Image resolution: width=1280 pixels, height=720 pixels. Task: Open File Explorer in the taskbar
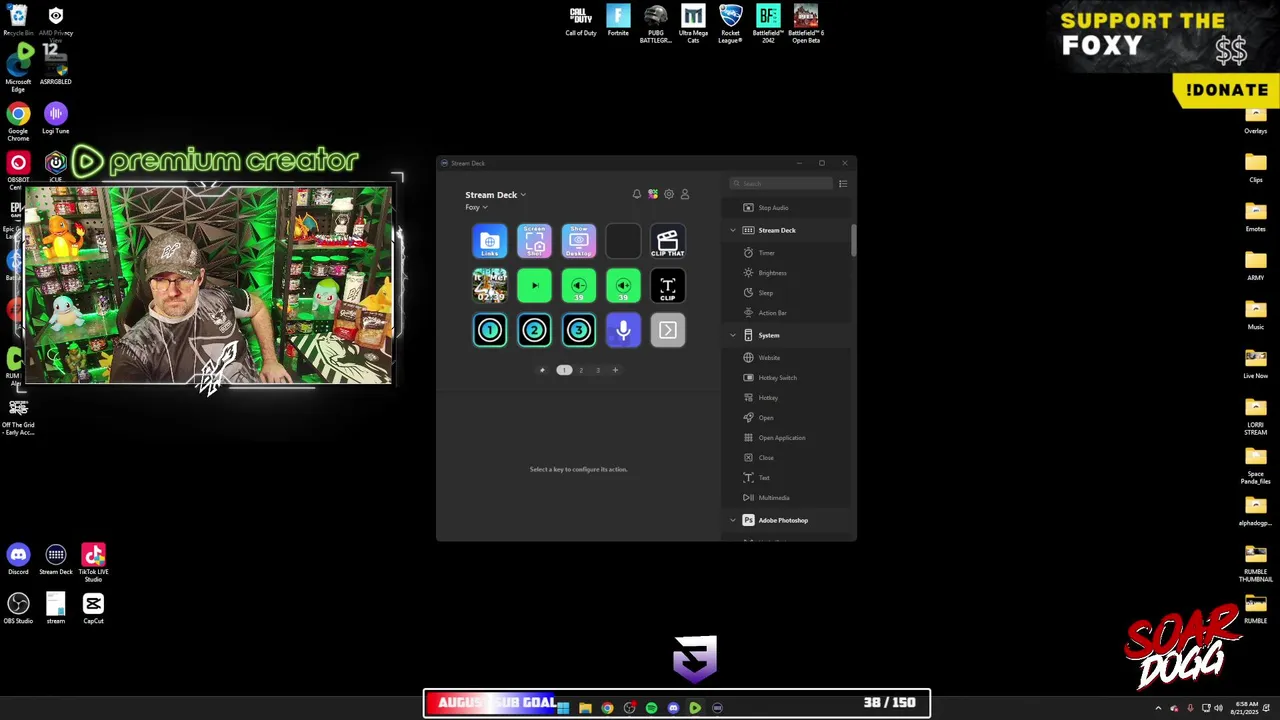tap(585, 708)
